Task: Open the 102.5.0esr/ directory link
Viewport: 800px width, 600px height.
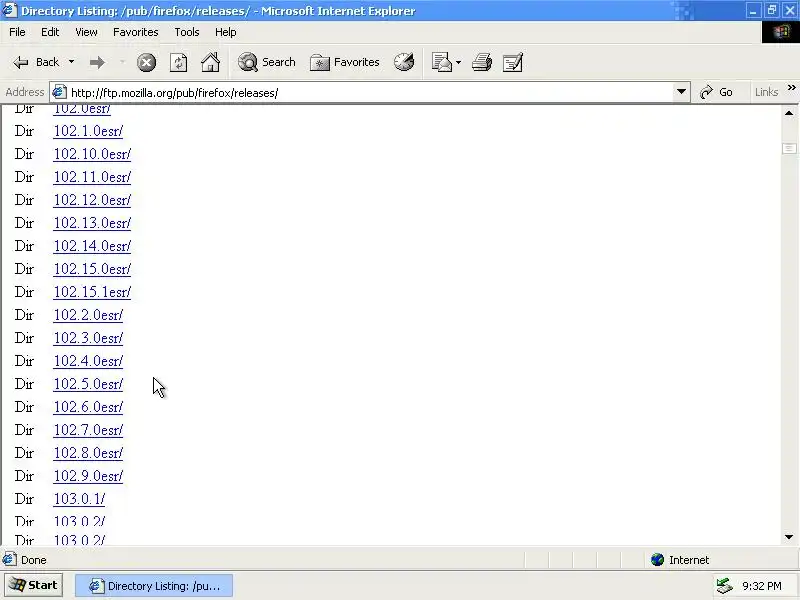Action: pyautogui.click(x=88, y=384)
